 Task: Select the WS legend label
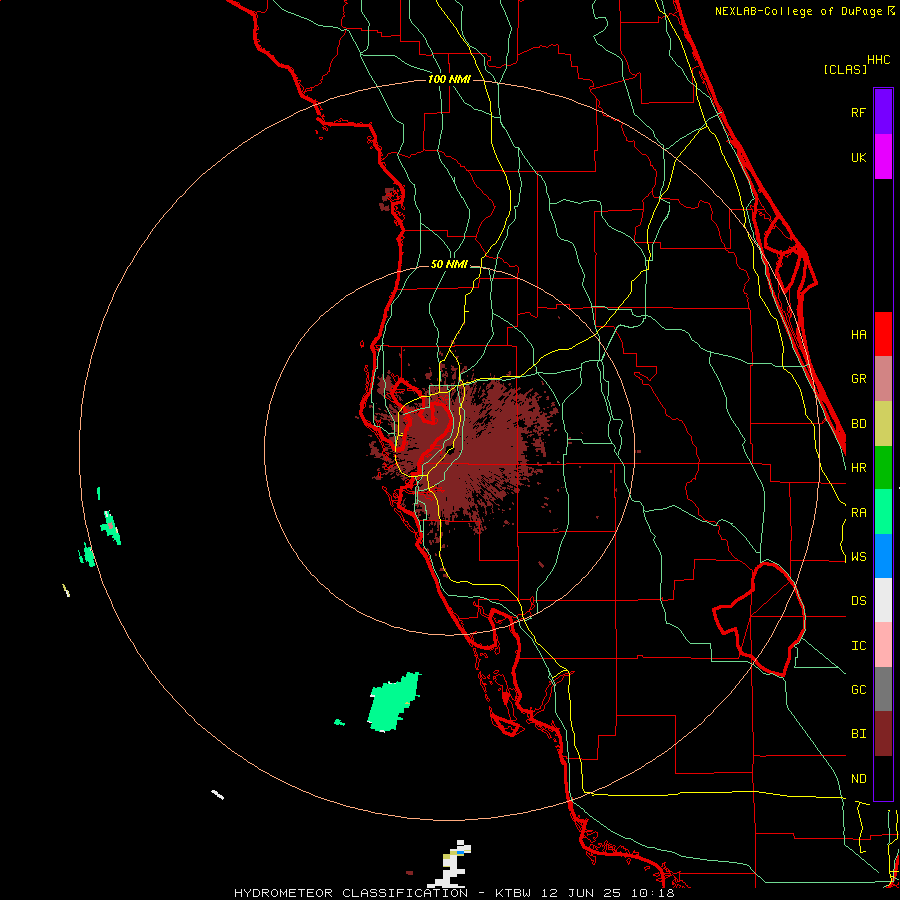858,557
